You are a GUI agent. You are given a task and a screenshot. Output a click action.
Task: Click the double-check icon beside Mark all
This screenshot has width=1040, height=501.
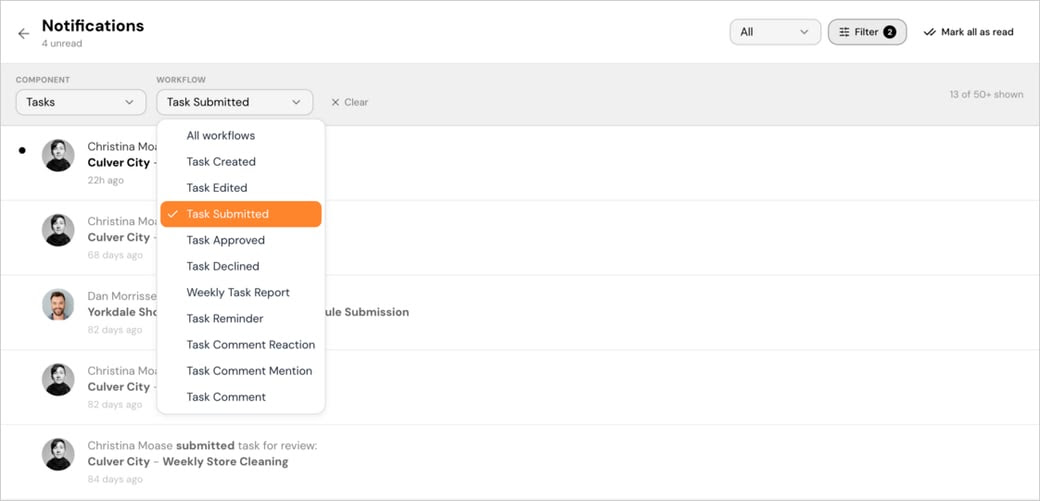point(929,32)
